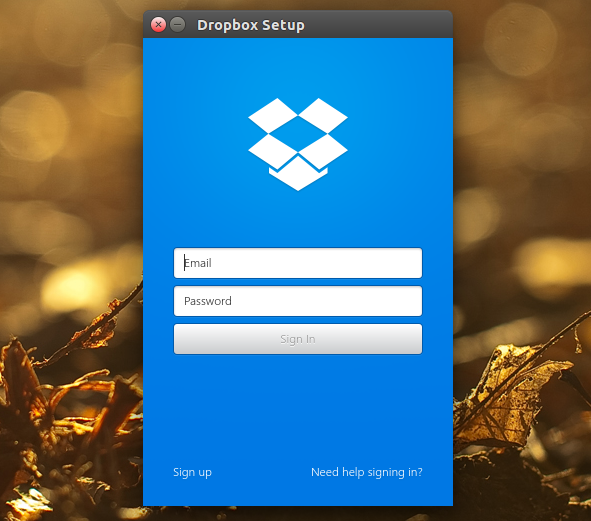Open the Need help signing in? link
591x521 pixels.
coord(367,472)
